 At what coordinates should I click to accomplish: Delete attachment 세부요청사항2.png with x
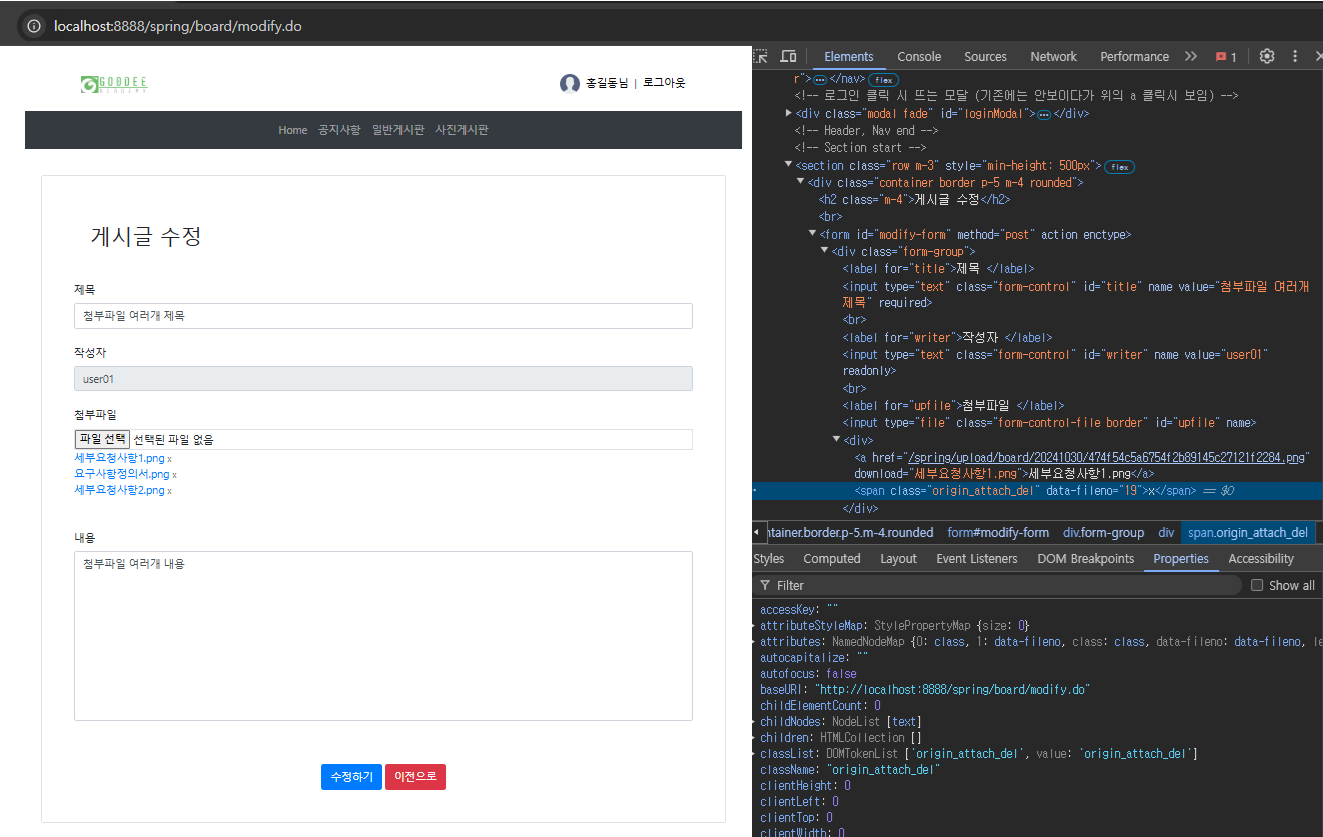click(x=169, y=491)
